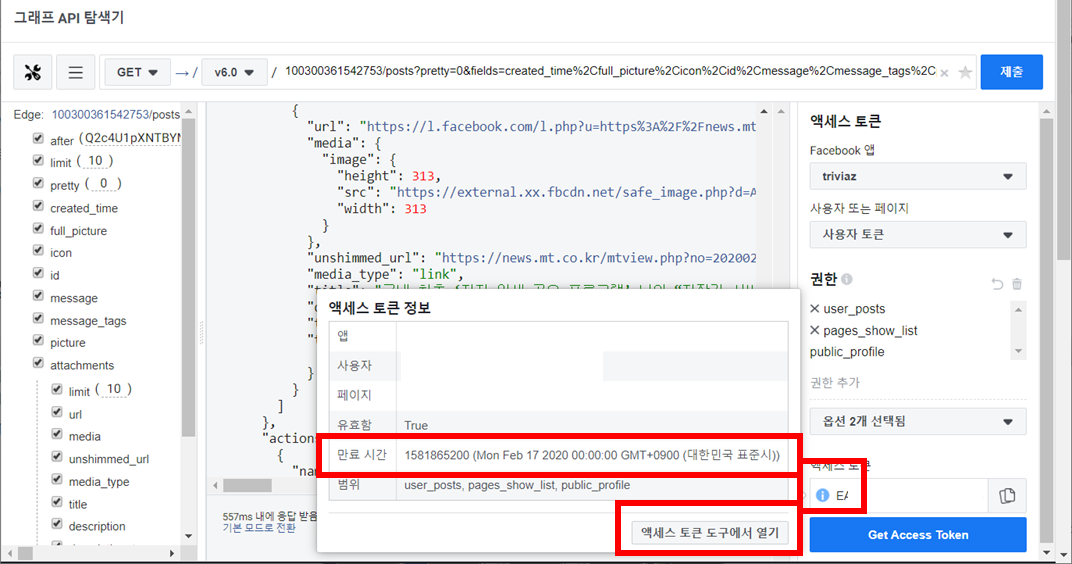Uncheck the picture field checkbox

[x=38, y=340]
